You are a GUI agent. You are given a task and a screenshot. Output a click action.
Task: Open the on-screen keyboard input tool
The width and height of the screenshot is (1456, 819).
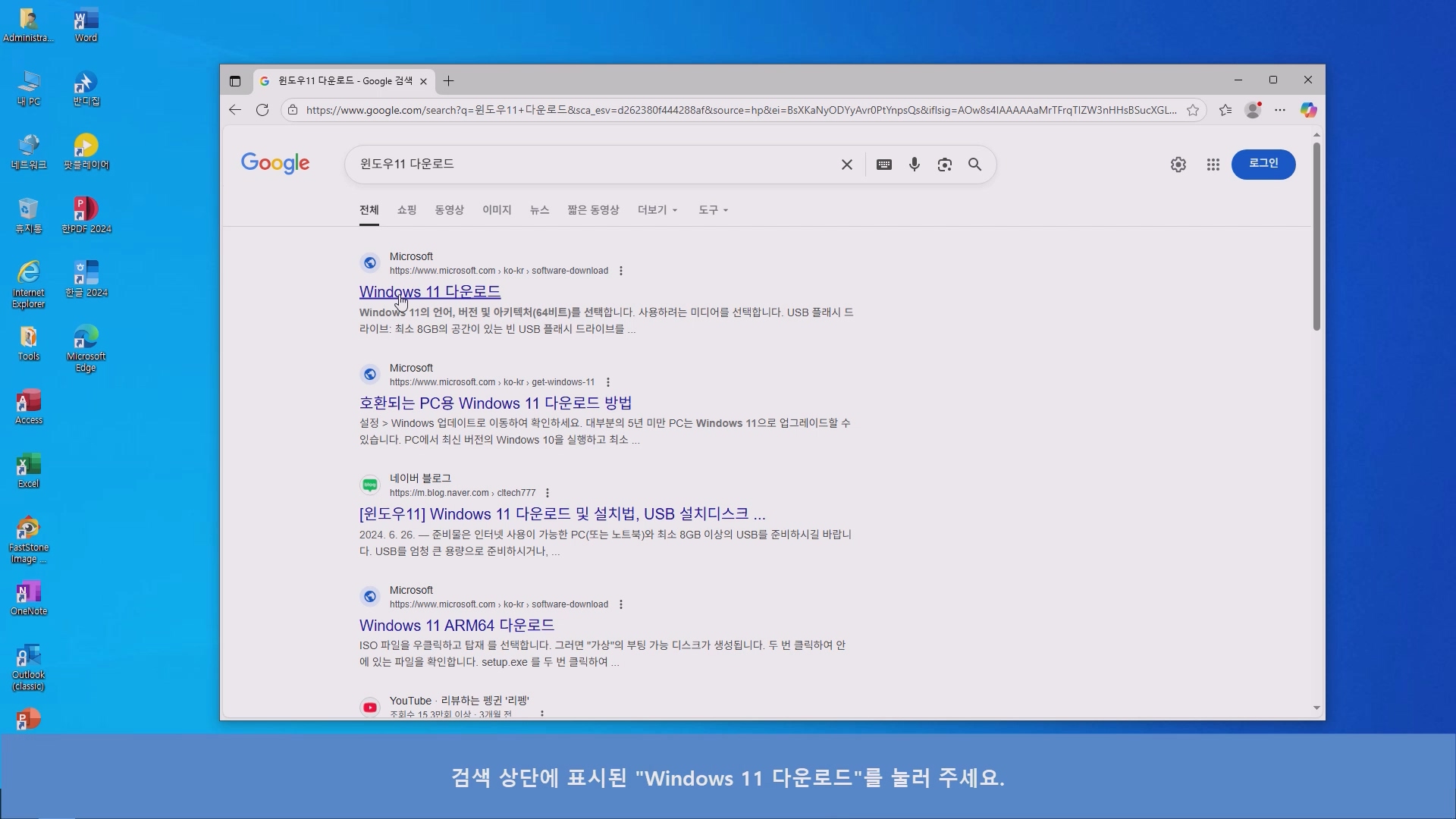coord(883,165)
